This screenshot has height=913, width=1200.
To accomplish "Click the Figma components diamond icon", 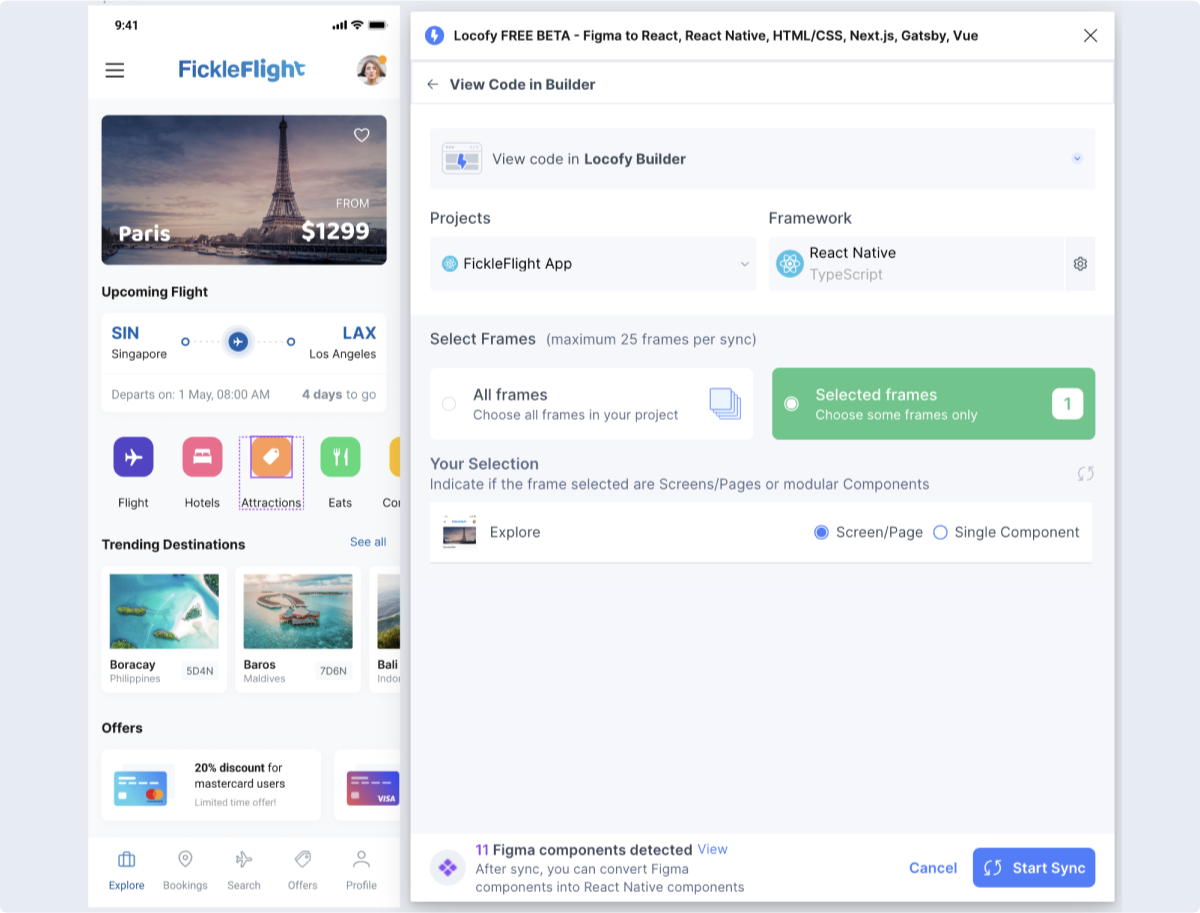I will click(448, 868).
